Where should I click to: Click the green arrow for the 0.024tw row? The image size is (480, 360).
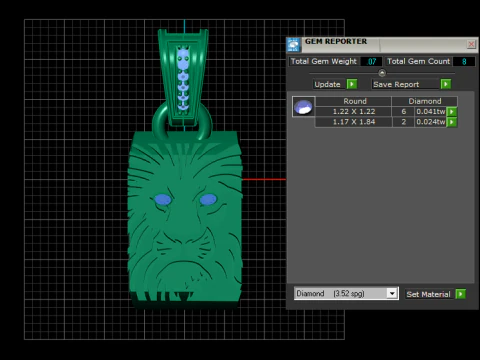452,122
